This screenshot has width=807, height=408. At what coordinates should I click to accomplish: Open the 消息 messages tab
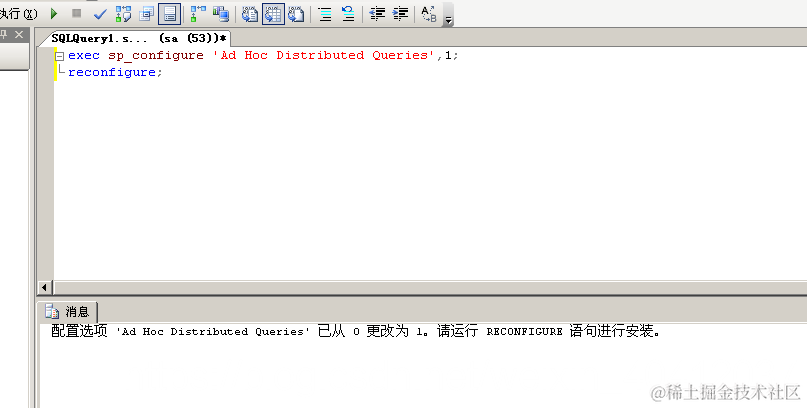pos(67,311)
